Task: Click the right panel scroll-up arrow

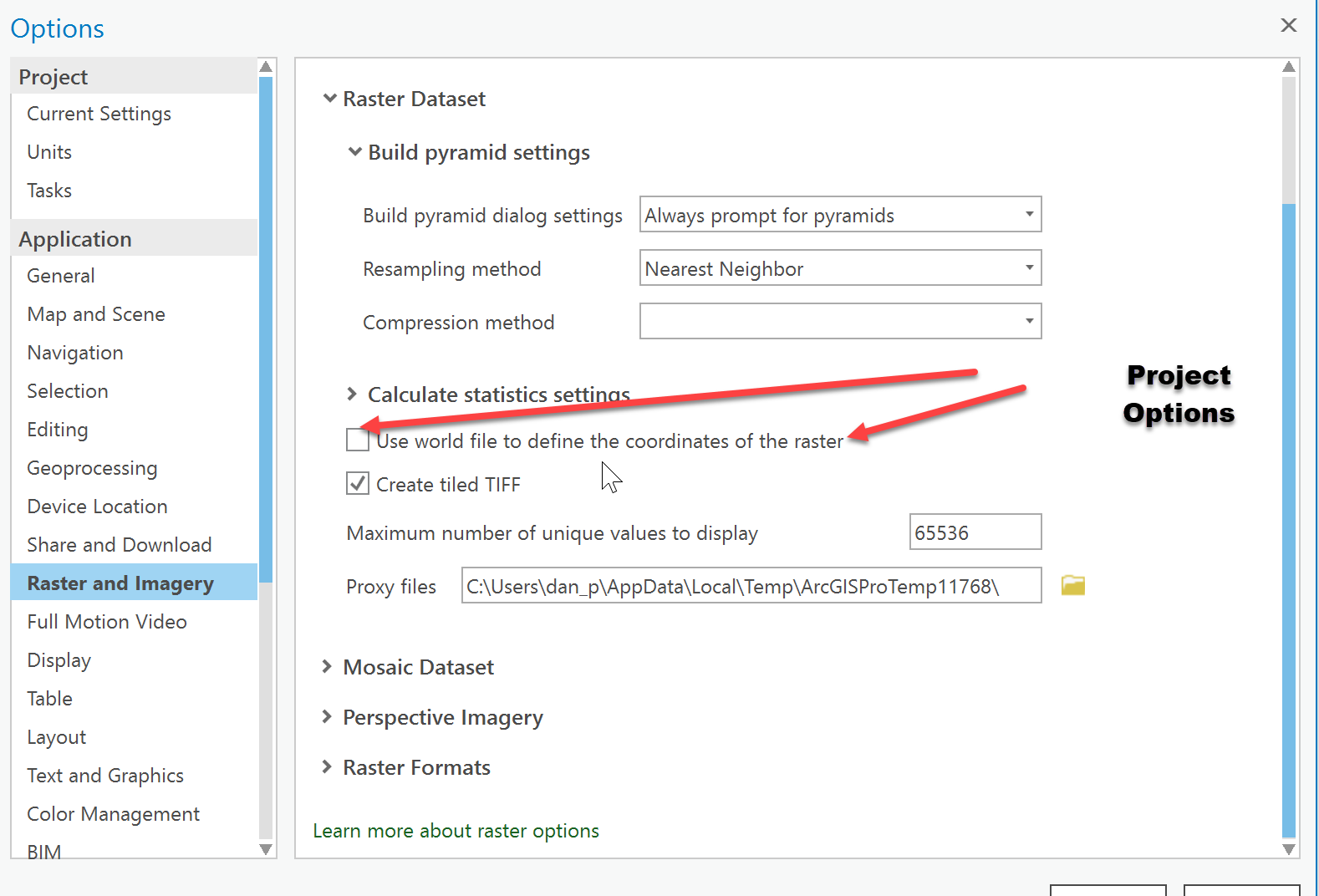Action: pos(1289,67)
